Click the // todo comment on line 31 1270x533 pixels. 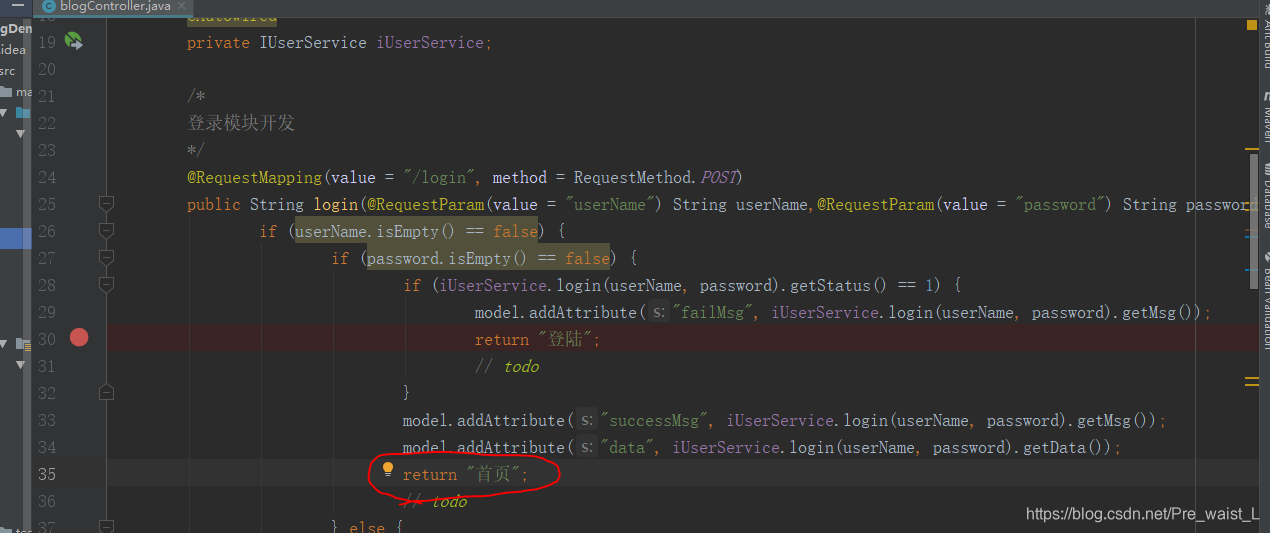pos(507,366)
